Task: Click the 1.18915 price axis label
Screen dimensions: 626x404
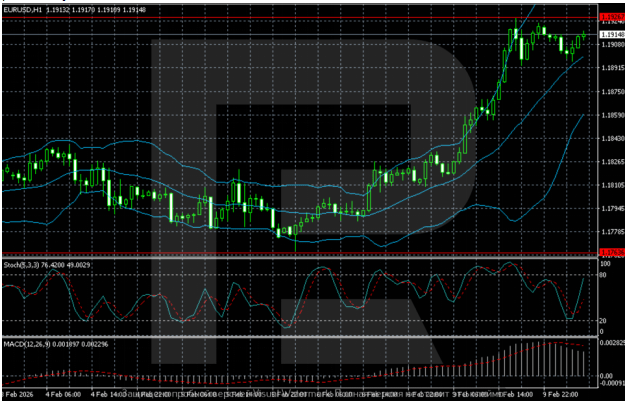Action: click(x=608, y=68)
